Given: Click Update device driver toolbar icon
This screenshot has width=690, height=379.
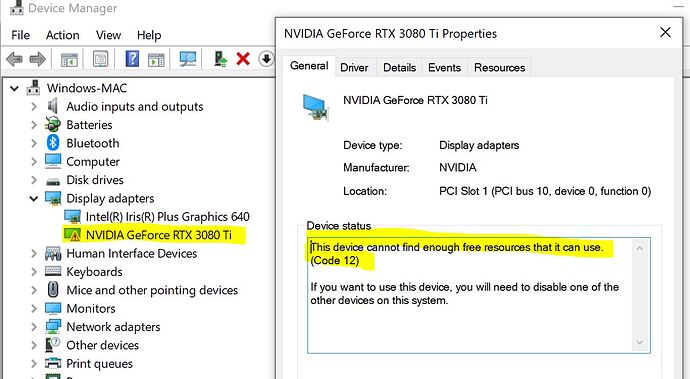Looking at the screenshot, I should pos(220,59).
